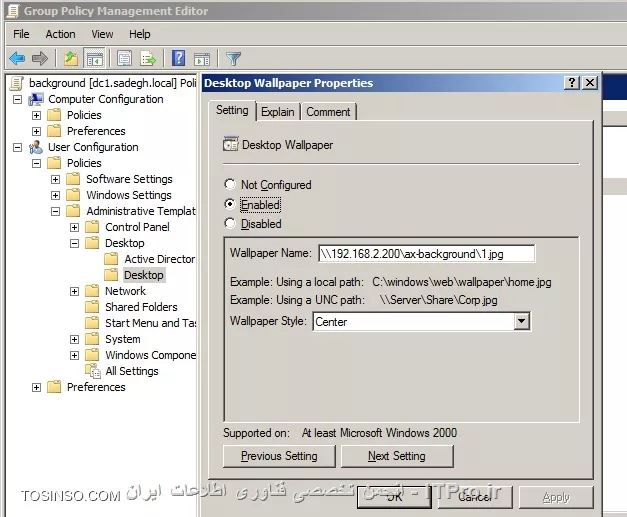Screen dimensions: 627x517
Task: Expand the Software Settings node
Action: point(56,179)
